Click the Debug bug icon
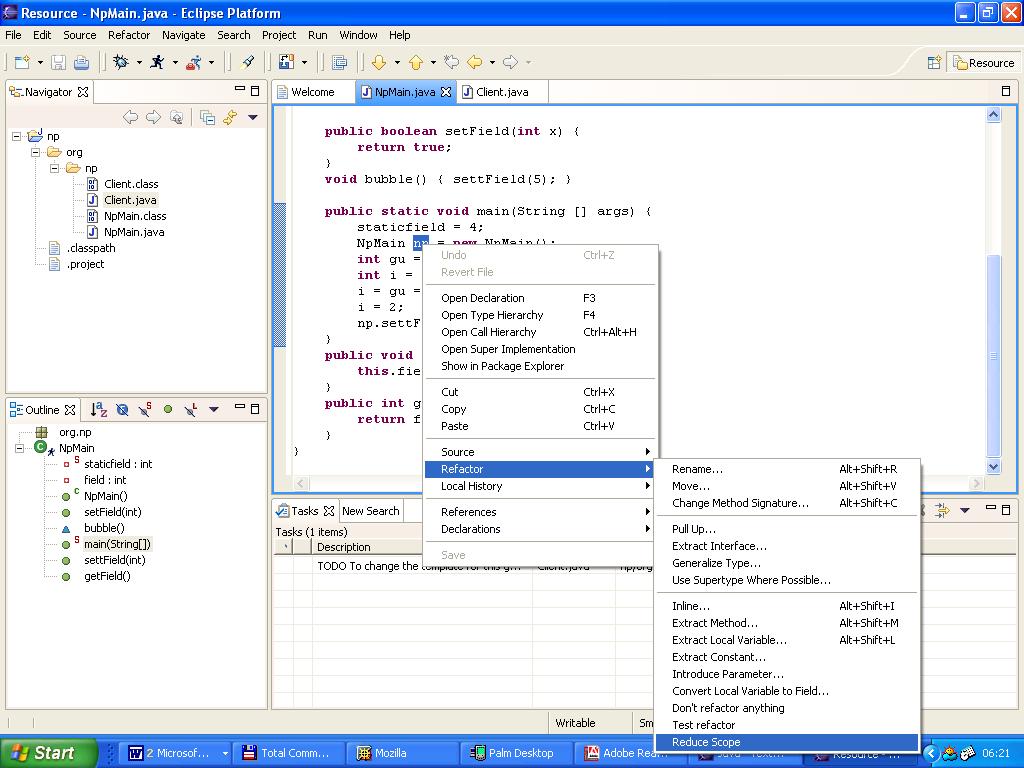This screenshot has width=1024, height=768. tap(121, 62)
